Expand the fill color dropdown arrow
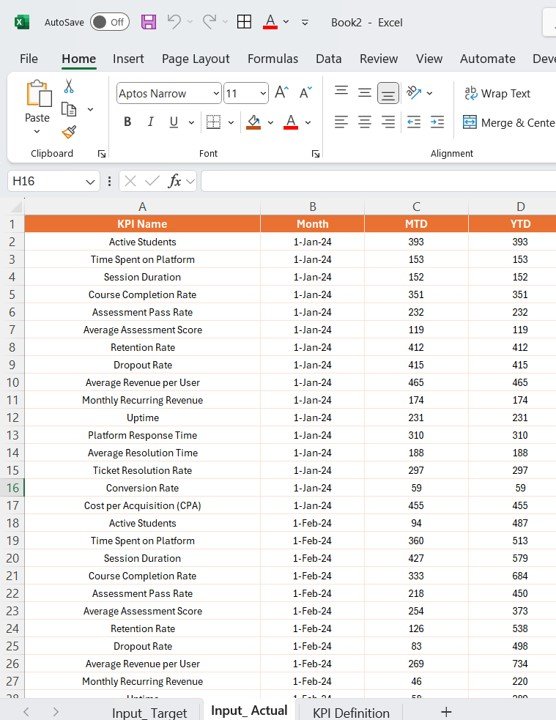 (x=270, y=122)
